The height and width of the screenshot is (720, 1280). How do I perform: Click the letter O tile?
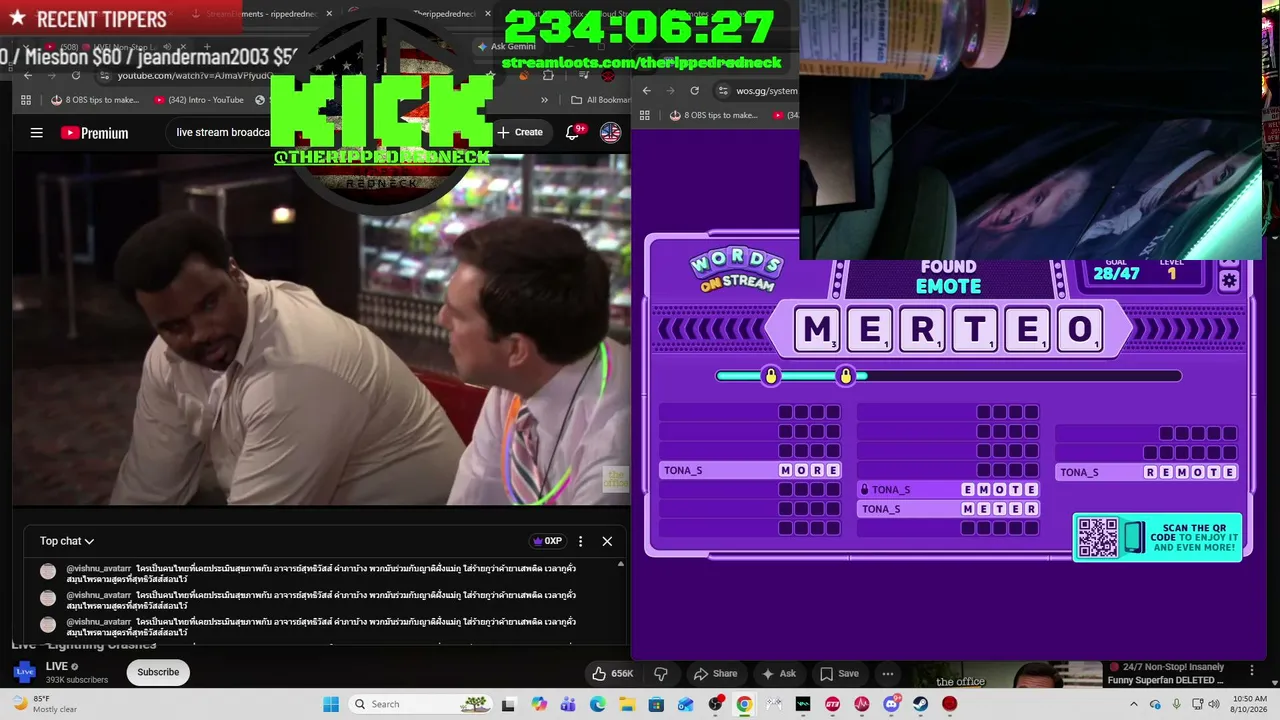(1079, 329)
